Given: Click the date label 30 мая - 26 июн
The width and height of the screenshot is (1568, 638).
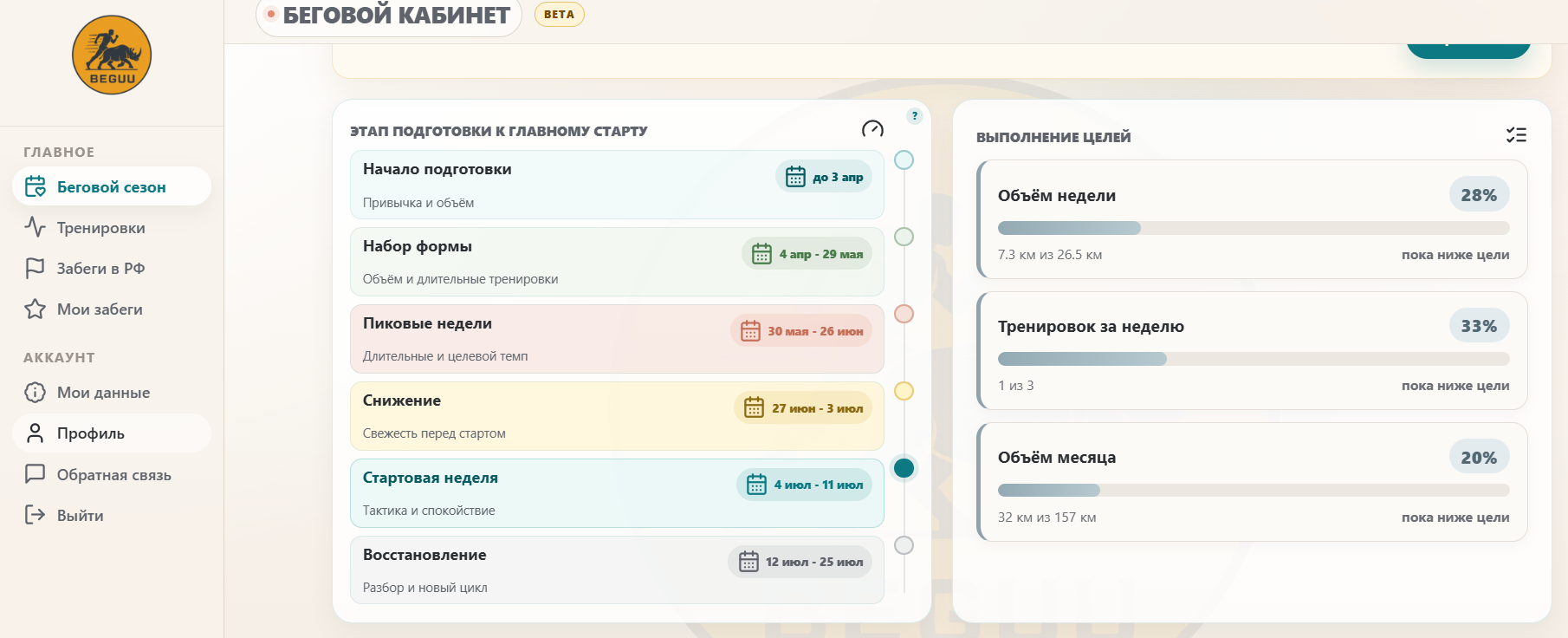Looking at the screenshot, I should (x=815, y=331).
